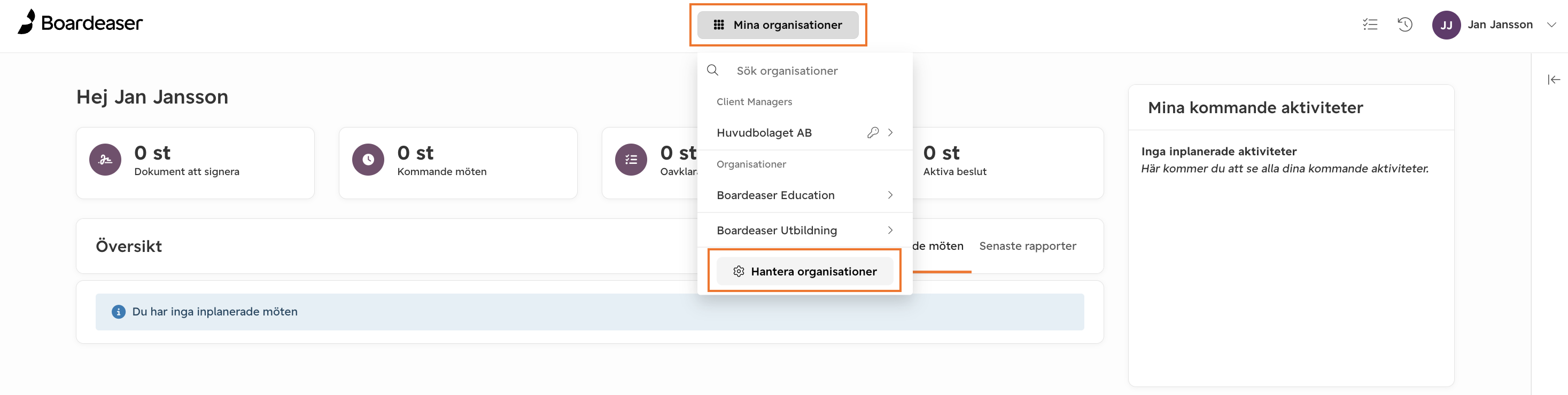
Task: Open the history clock icon in header
Action: tap(1405, 25)
